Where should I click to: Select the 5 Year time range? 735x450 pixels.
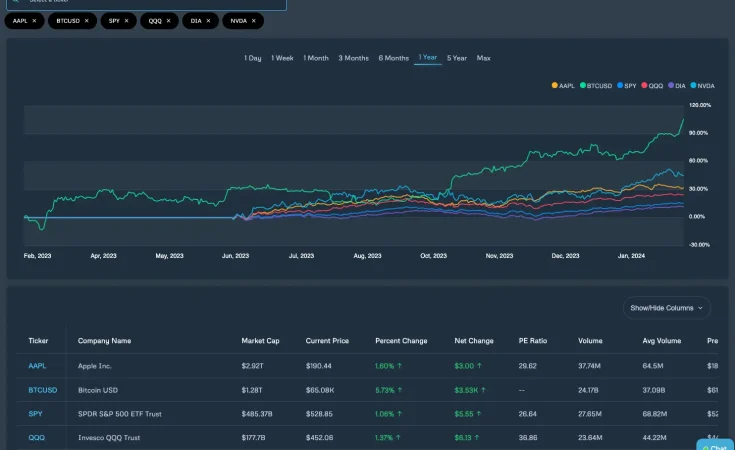click(x=456, y=58)
